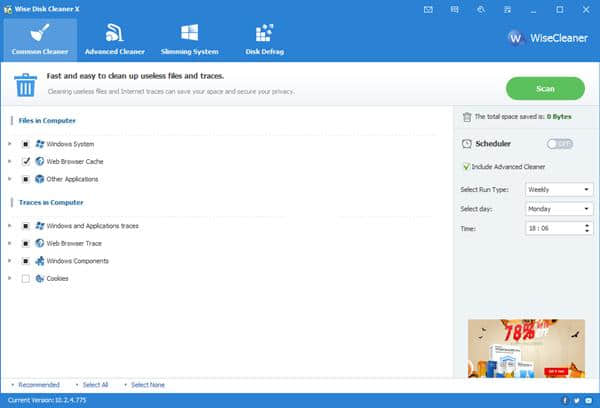Click the envelope feedback icon in title bar
This screenshot has width=600, height=408.
point(428,8)
